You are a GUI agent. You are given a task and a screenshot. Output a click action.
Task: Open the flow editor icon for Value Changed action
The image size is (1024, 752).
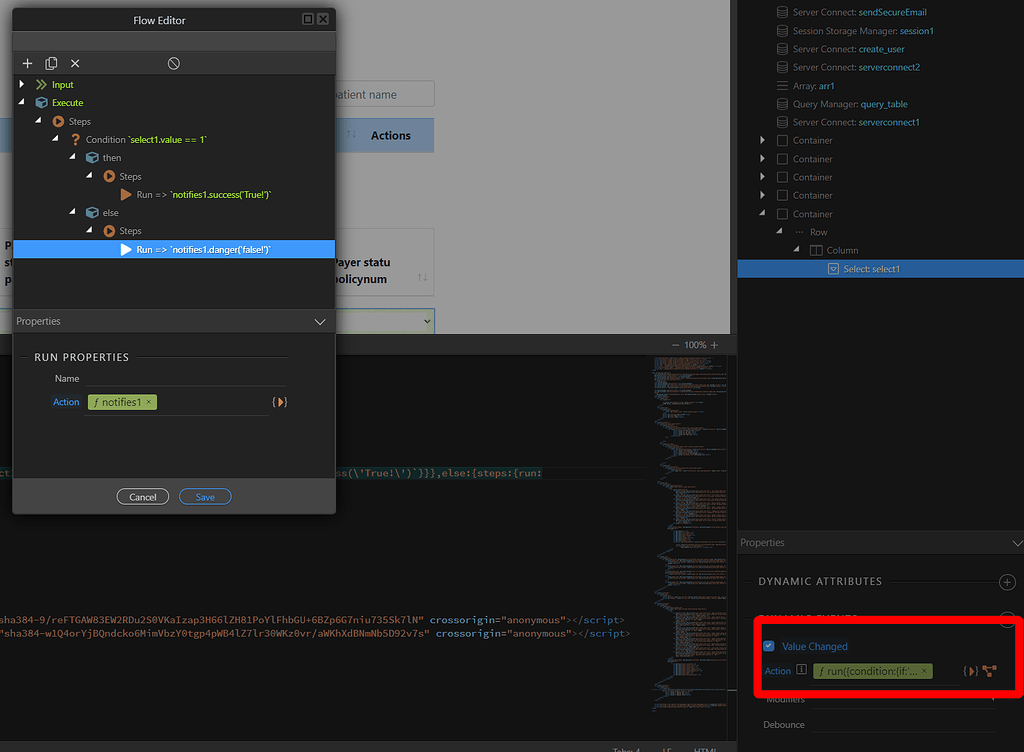click(990, 671)
